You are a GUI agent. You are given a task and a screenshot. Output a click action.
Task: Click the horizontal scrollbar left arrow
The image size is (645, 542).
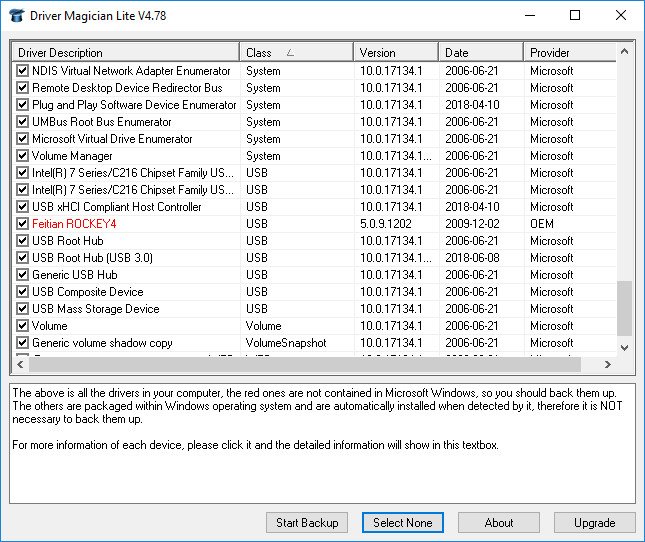tap(19, 365)
